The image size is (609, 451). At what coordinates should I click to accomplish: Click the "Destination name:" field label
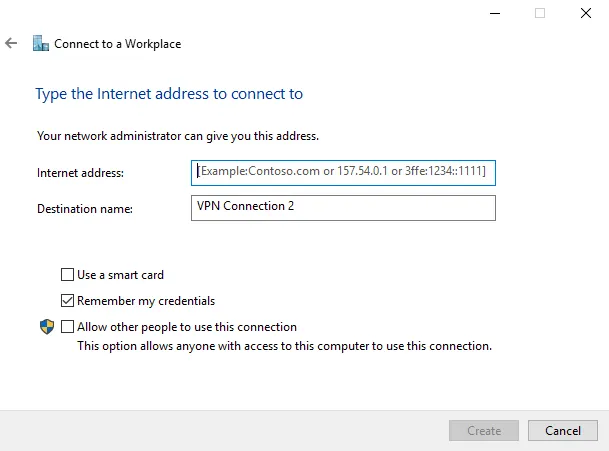[x=85, y=209]
